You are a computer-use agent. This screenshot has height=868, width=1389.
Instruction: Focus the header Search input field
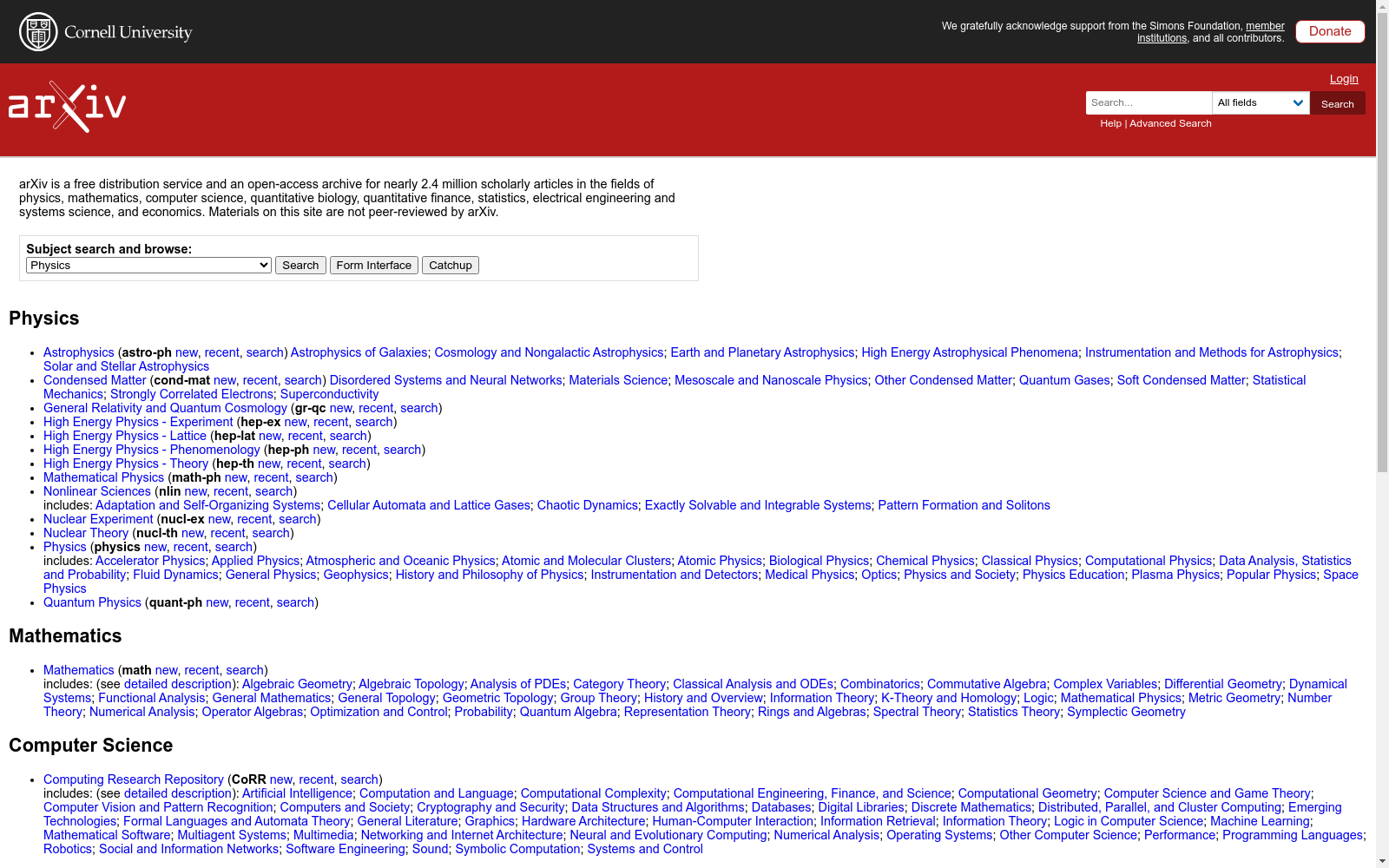(1149, 102)
